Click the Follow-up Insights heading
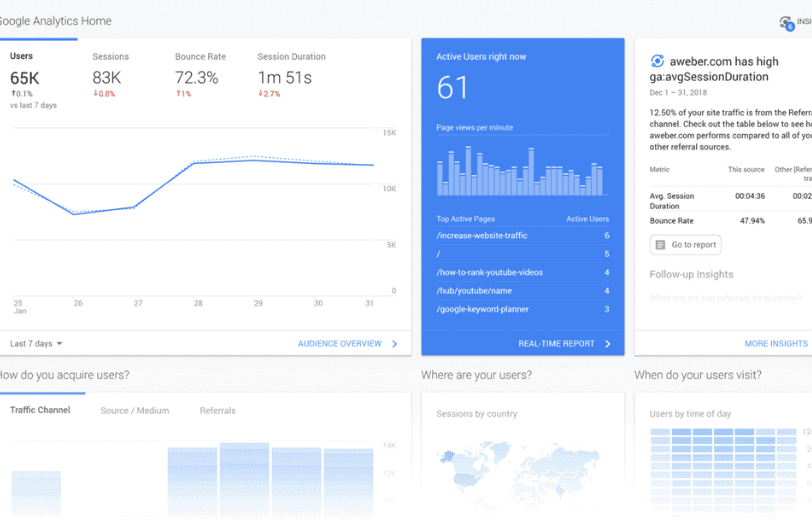 [691, 274]
